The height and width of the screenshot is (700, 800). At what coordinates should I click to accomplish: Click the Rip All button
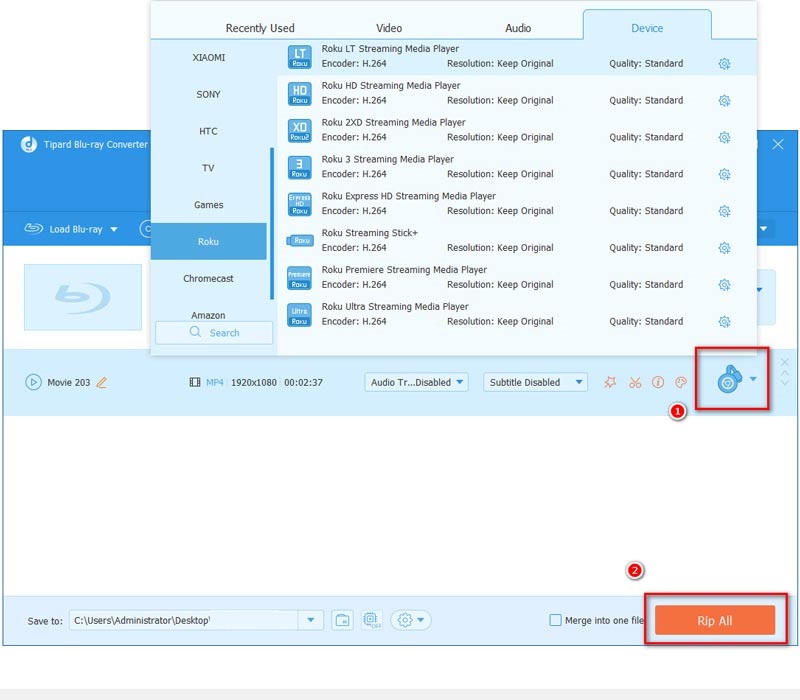tap(715, 620)
